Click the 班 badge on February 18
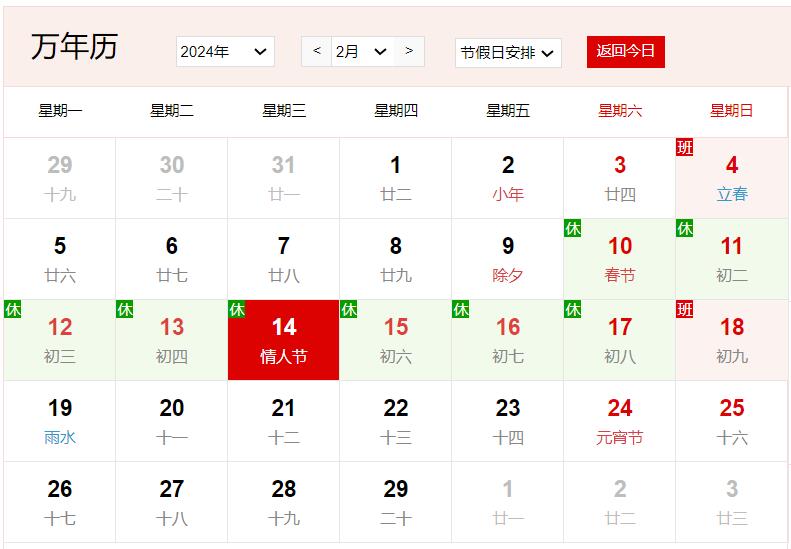This screenshot has height=549, width=791. pos(685,310)
